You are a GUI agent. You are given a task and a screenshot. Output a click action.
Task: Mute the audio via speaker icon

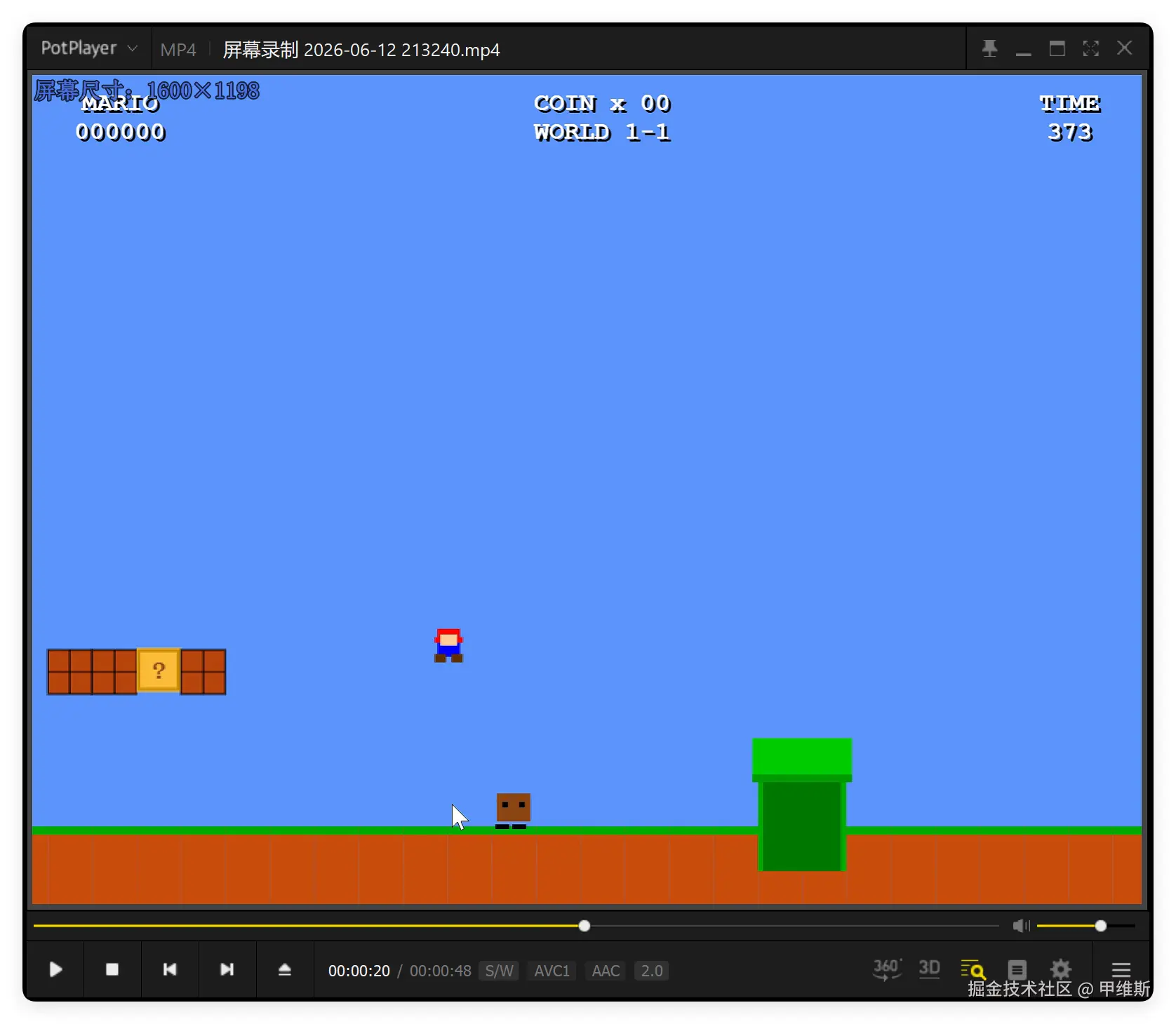click(1021, 926)
